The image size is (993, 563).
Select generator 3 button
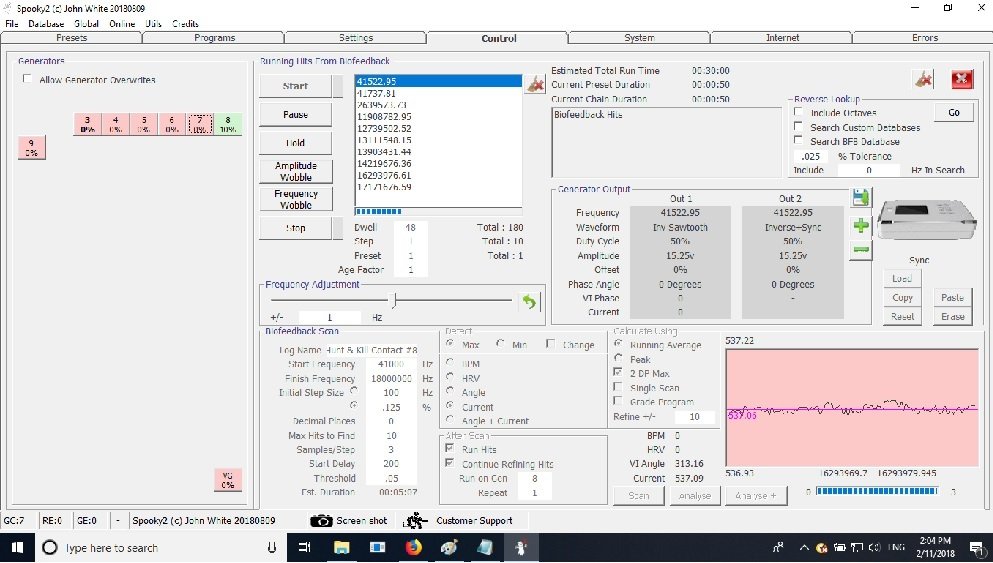point(87,123)
